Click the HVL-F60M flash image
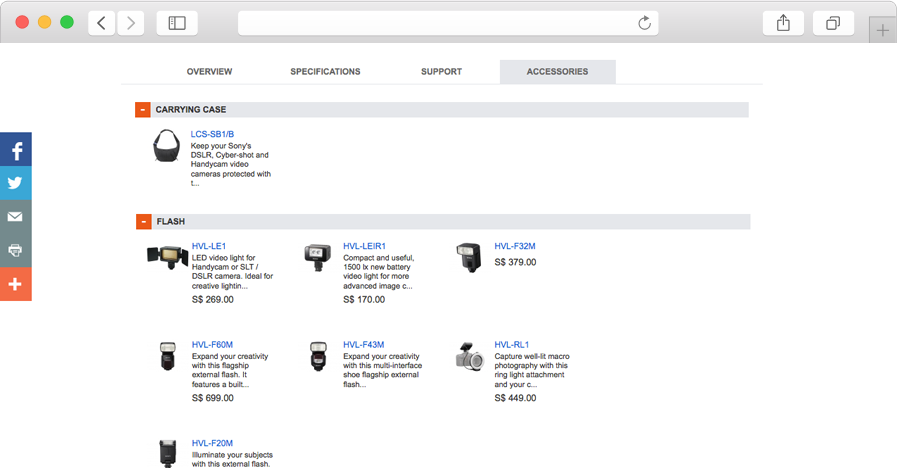The width and height of the screenshot is (897, 468). click(x=168, y=356)
